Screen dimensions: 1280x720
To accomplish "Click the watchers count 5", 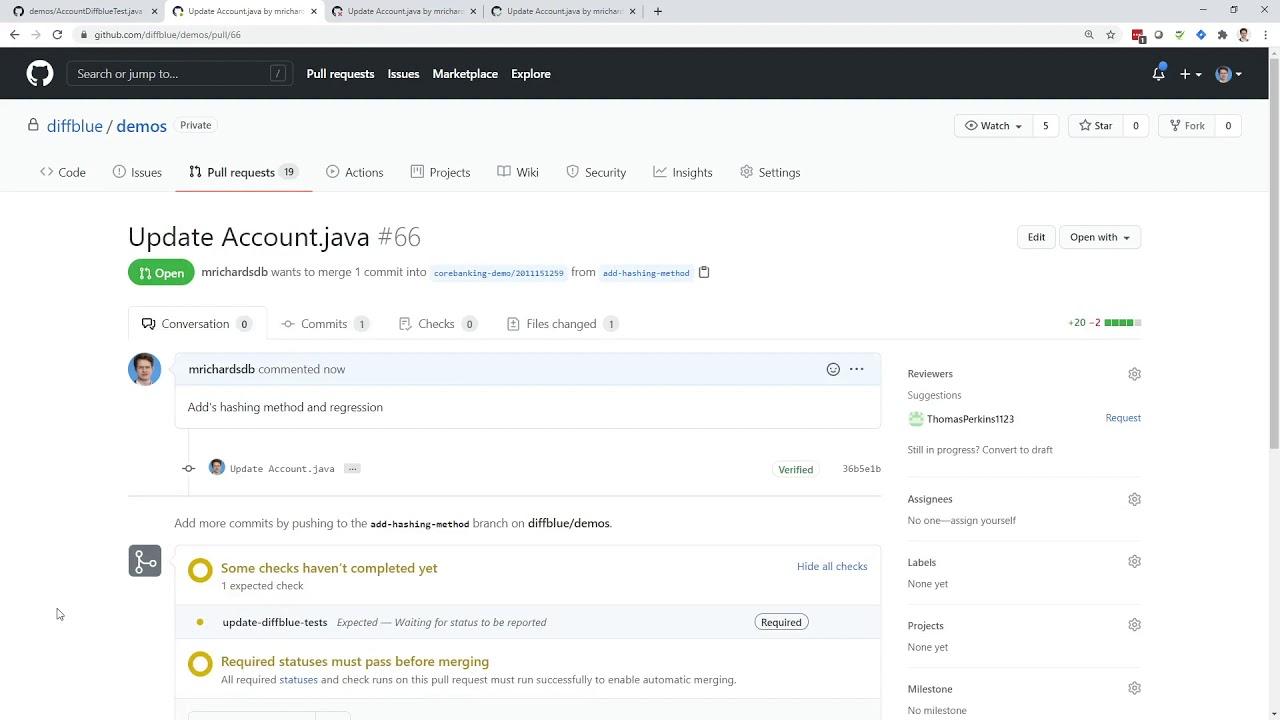I will coord(1046,126).
